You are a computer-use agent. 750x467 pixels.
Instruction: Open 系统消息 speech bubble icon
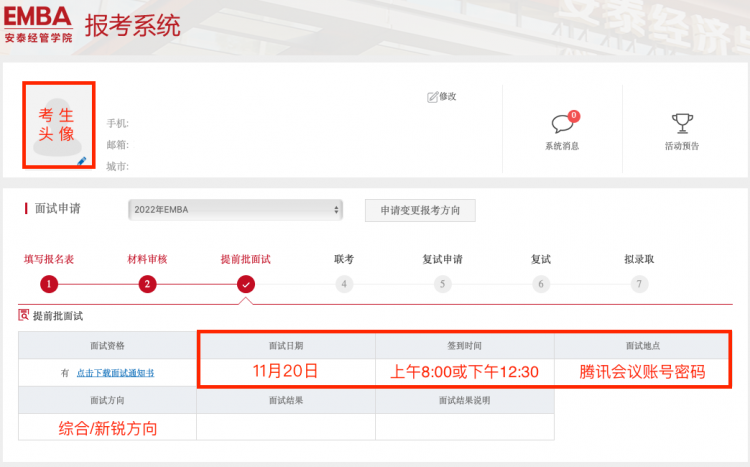point(562,124)
